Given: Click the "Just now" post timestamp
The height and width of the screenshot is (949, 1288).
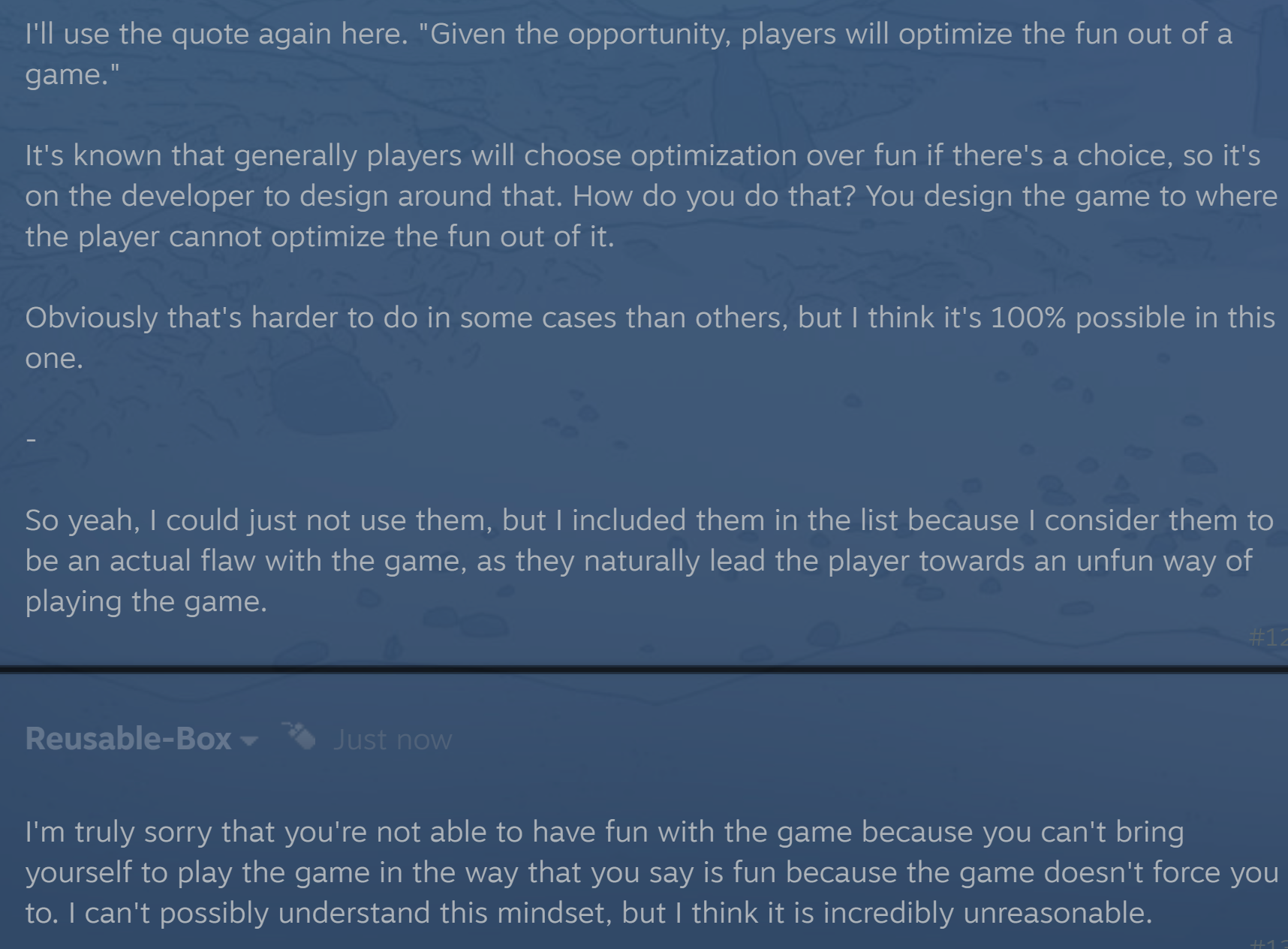Looking at the screenshot, I should 393,740.
